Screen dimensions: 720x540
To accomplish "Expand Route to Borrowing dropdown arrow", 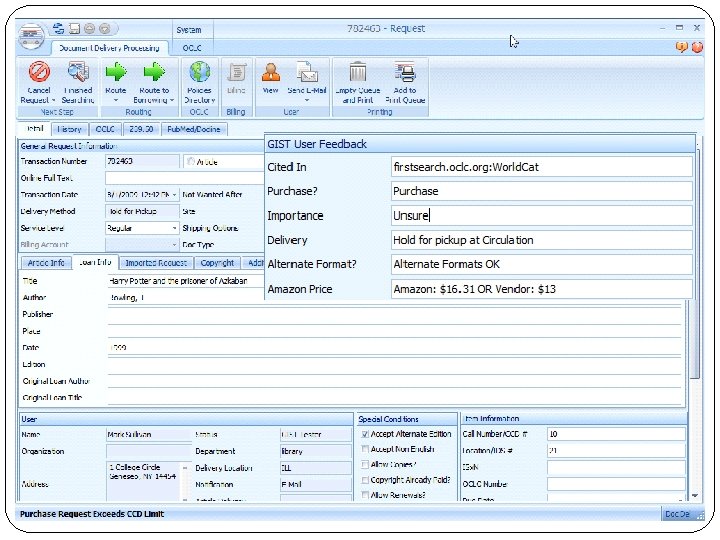I will 172,100.
